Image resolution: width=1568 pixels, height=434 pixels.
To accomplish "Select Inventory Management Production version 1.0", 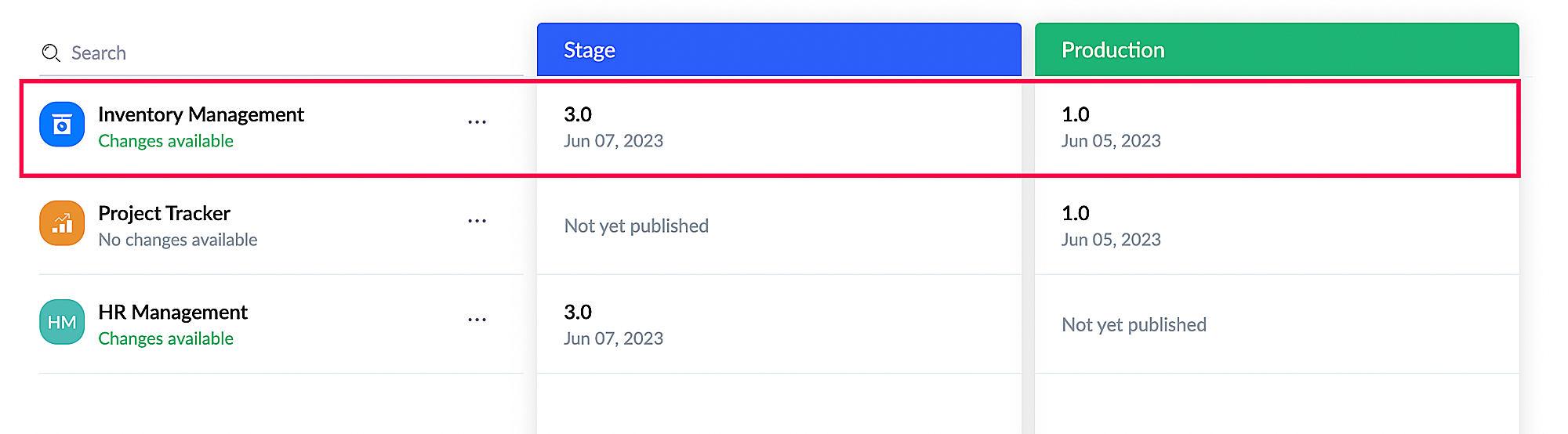I will coord(1076,114).
